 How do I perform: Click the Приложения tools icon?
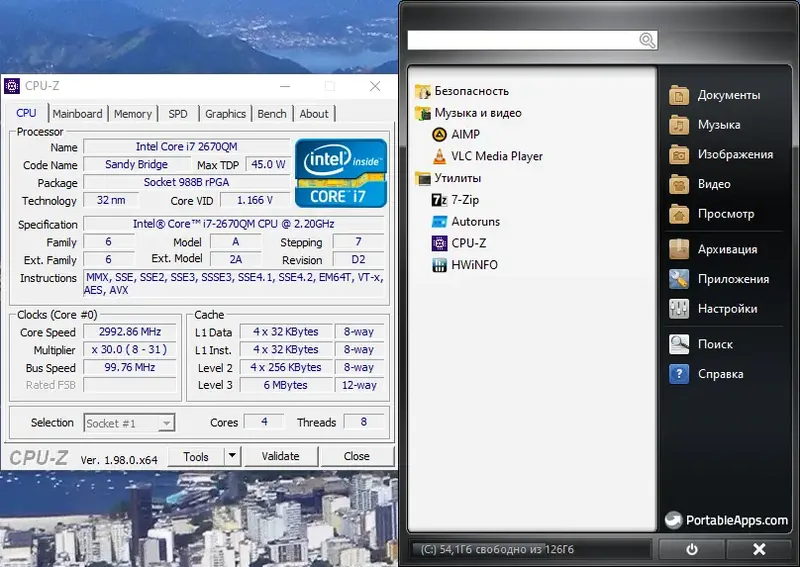(679, 279)
